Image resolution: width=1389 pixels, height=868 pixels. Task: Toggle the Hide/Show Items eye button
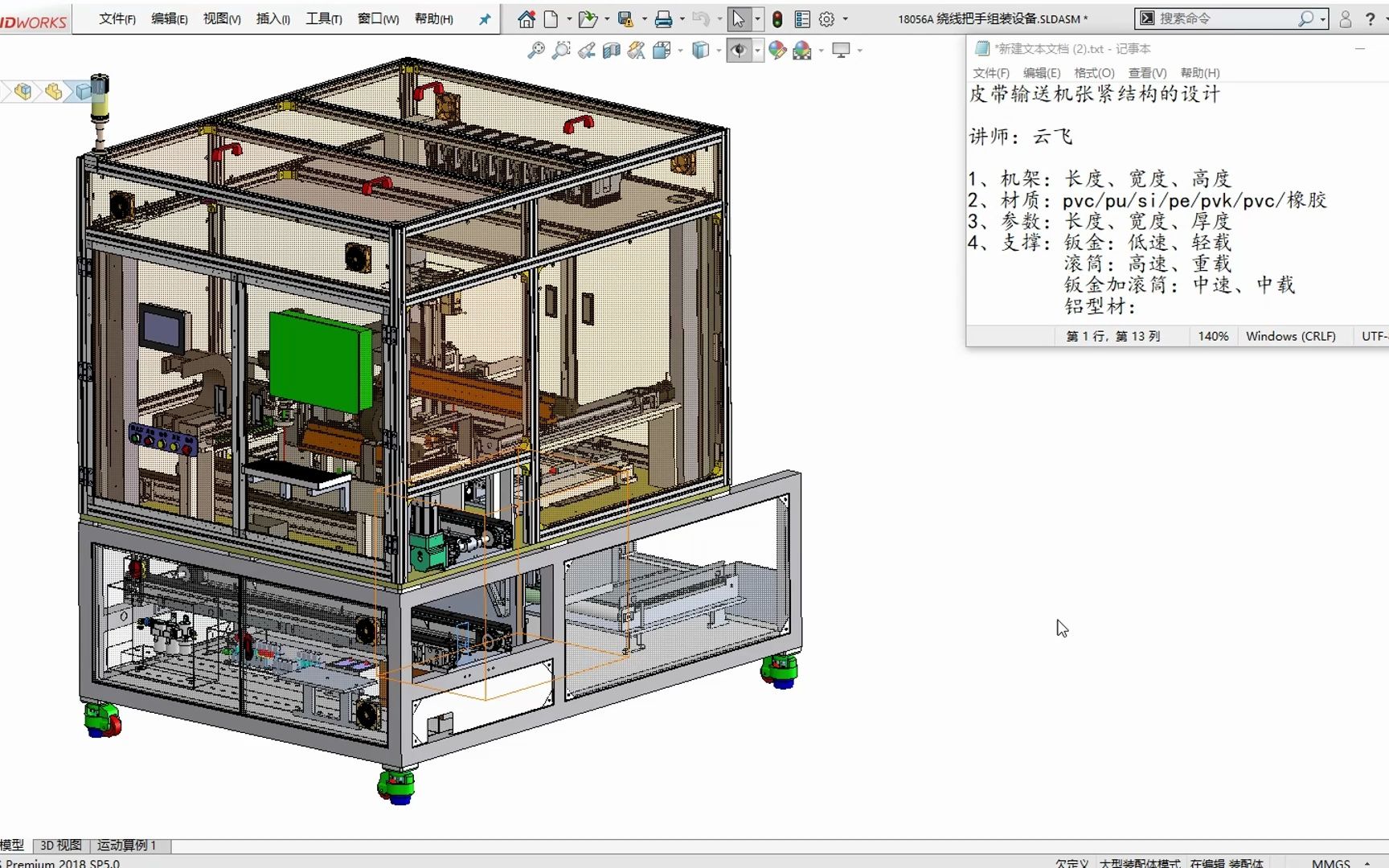pos(738,51)
